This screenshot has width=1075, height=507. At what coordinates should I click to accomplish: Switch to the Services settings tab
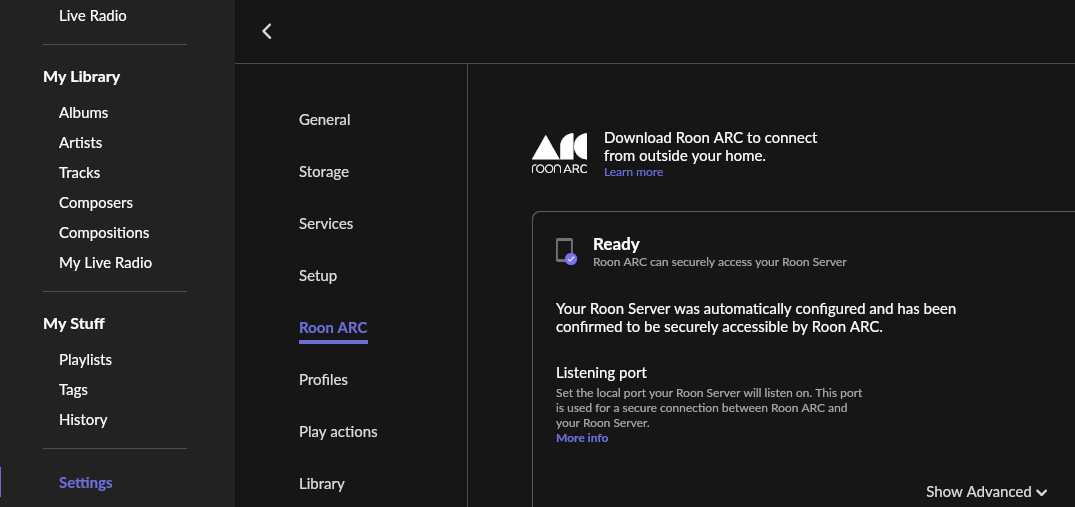(326, 224)
